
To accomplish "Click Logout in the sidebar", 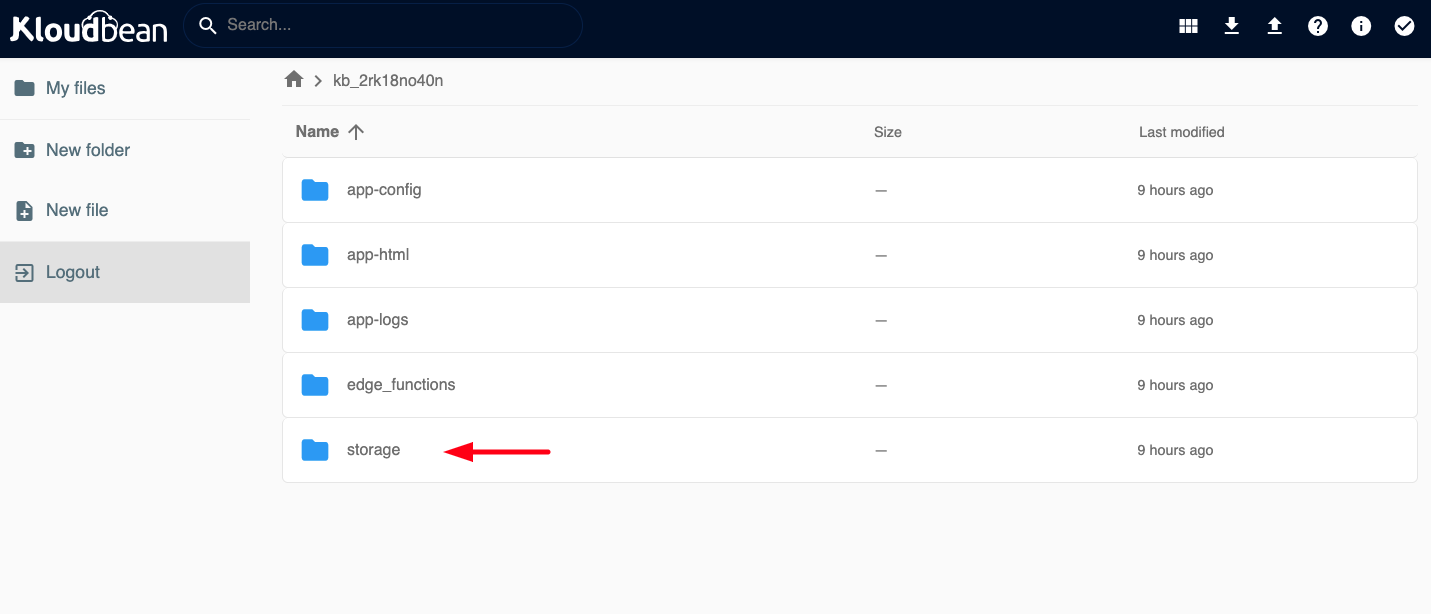I will coord(72,272).
